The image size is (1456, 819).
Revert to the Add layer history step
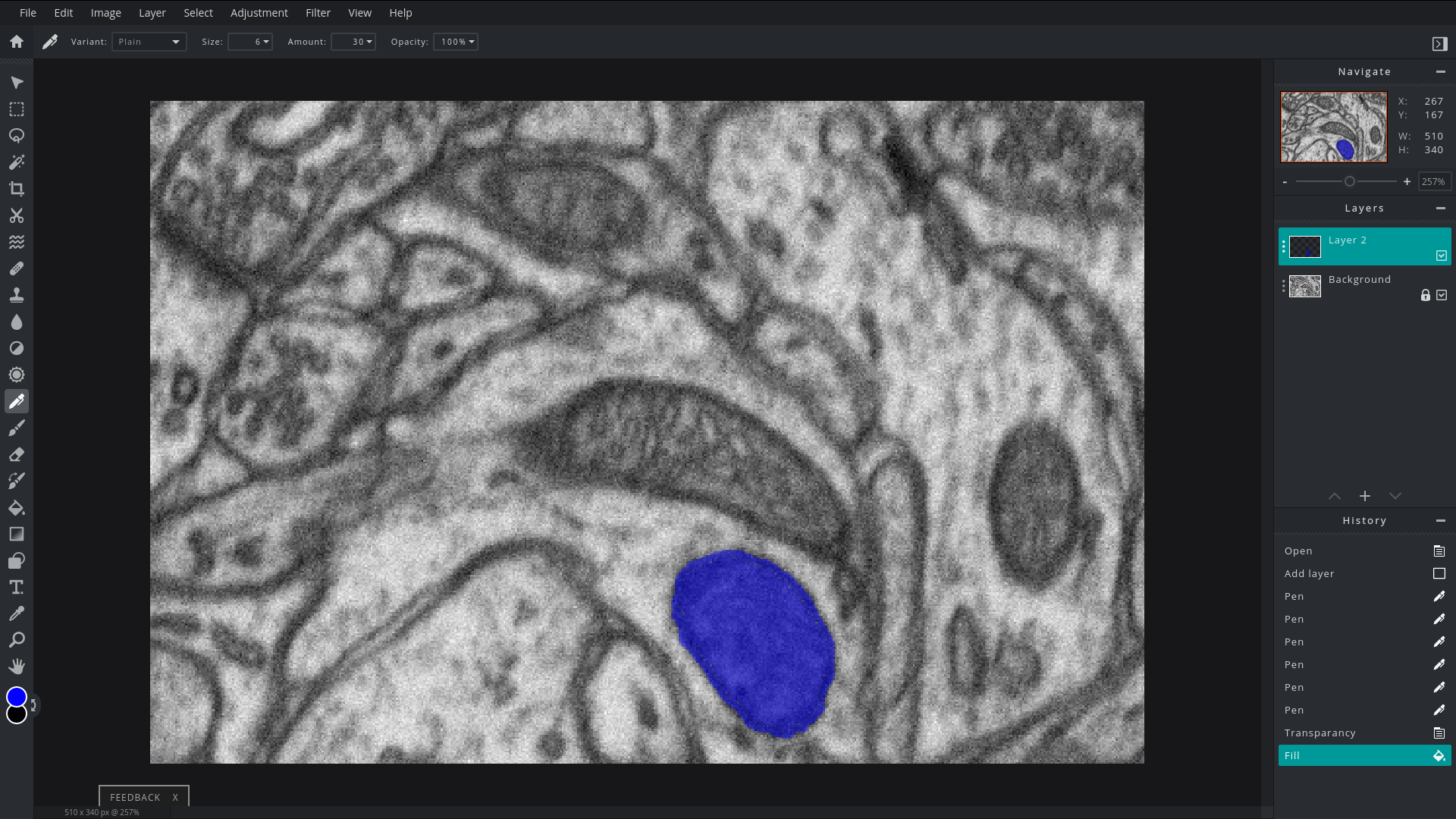[x=1365, y=573]
